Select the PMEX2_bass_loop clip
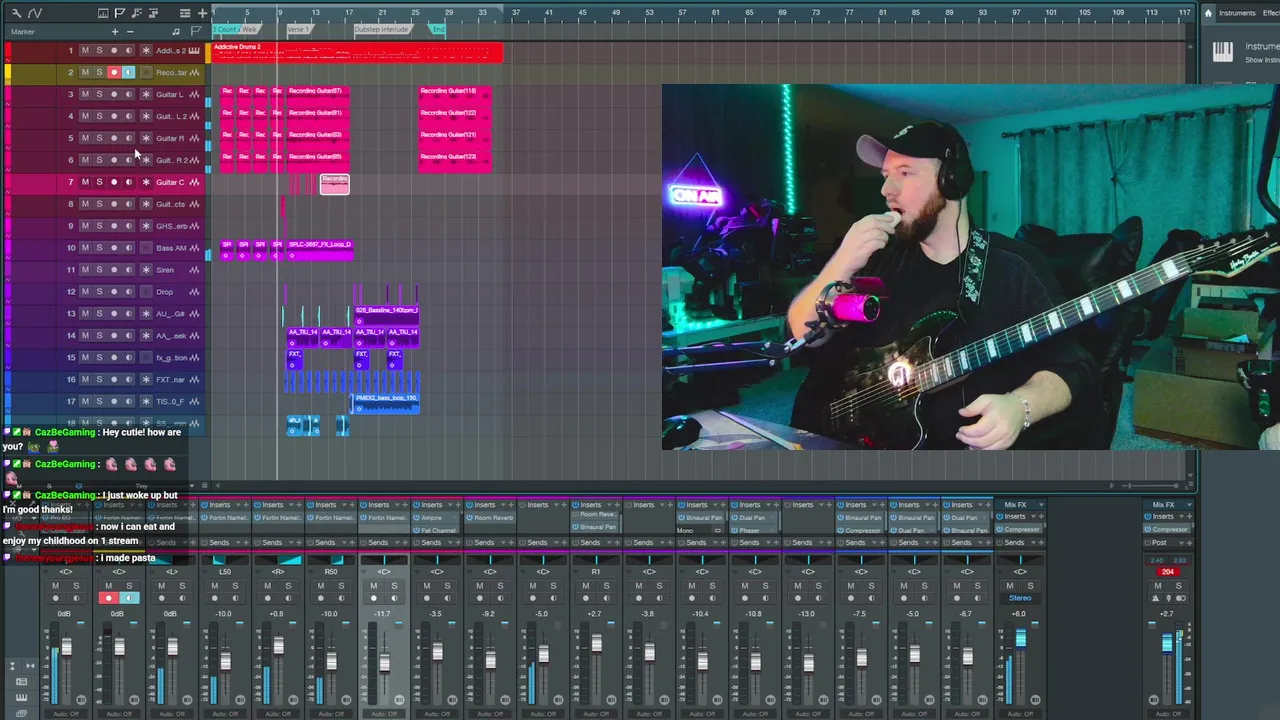1280x720 pixels. (387, 402)
